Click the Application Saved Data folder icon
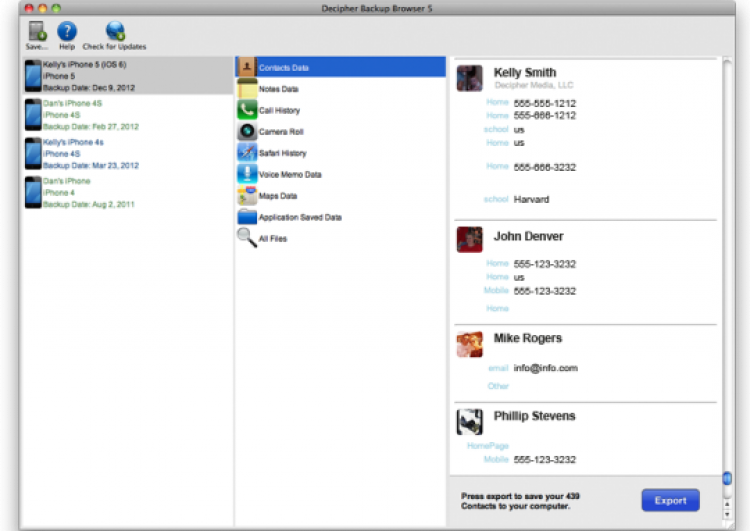 coord(247,217)
